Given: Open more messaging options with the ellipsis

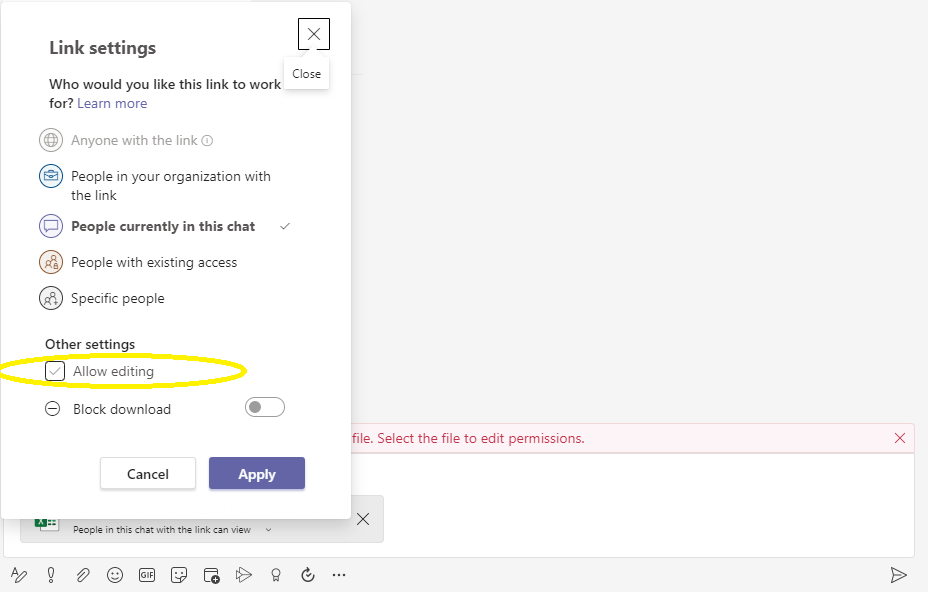Looking at the screenshot, I should (339, 575).
